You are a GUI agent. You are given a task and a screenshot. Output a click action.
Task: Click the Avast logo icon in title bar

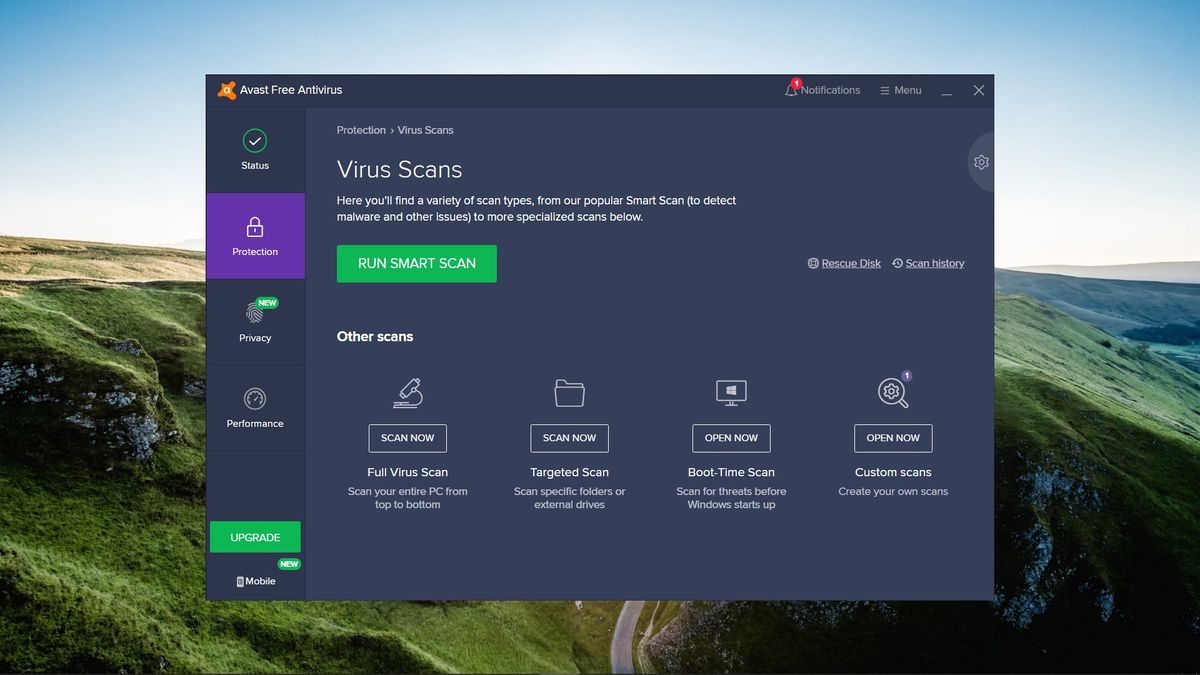227,90
